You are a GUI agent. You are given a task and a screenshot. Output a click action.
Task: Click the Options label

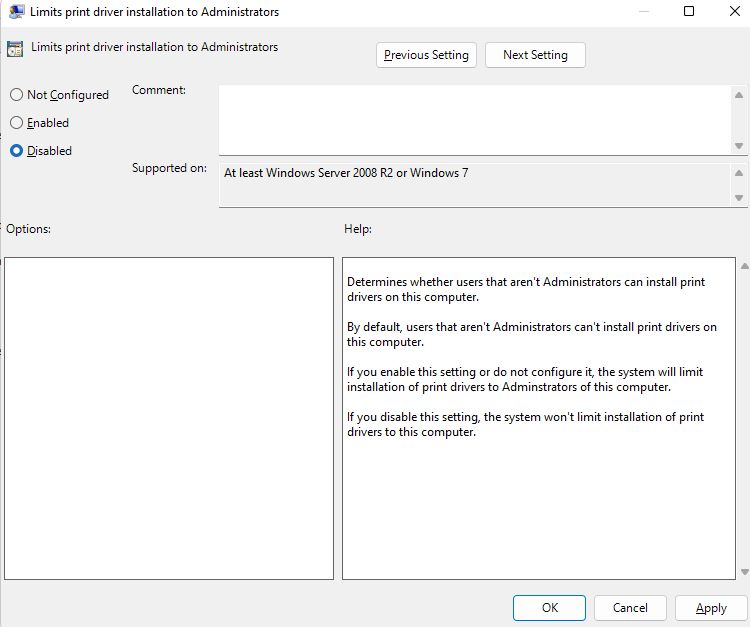[x=28, y=229]
